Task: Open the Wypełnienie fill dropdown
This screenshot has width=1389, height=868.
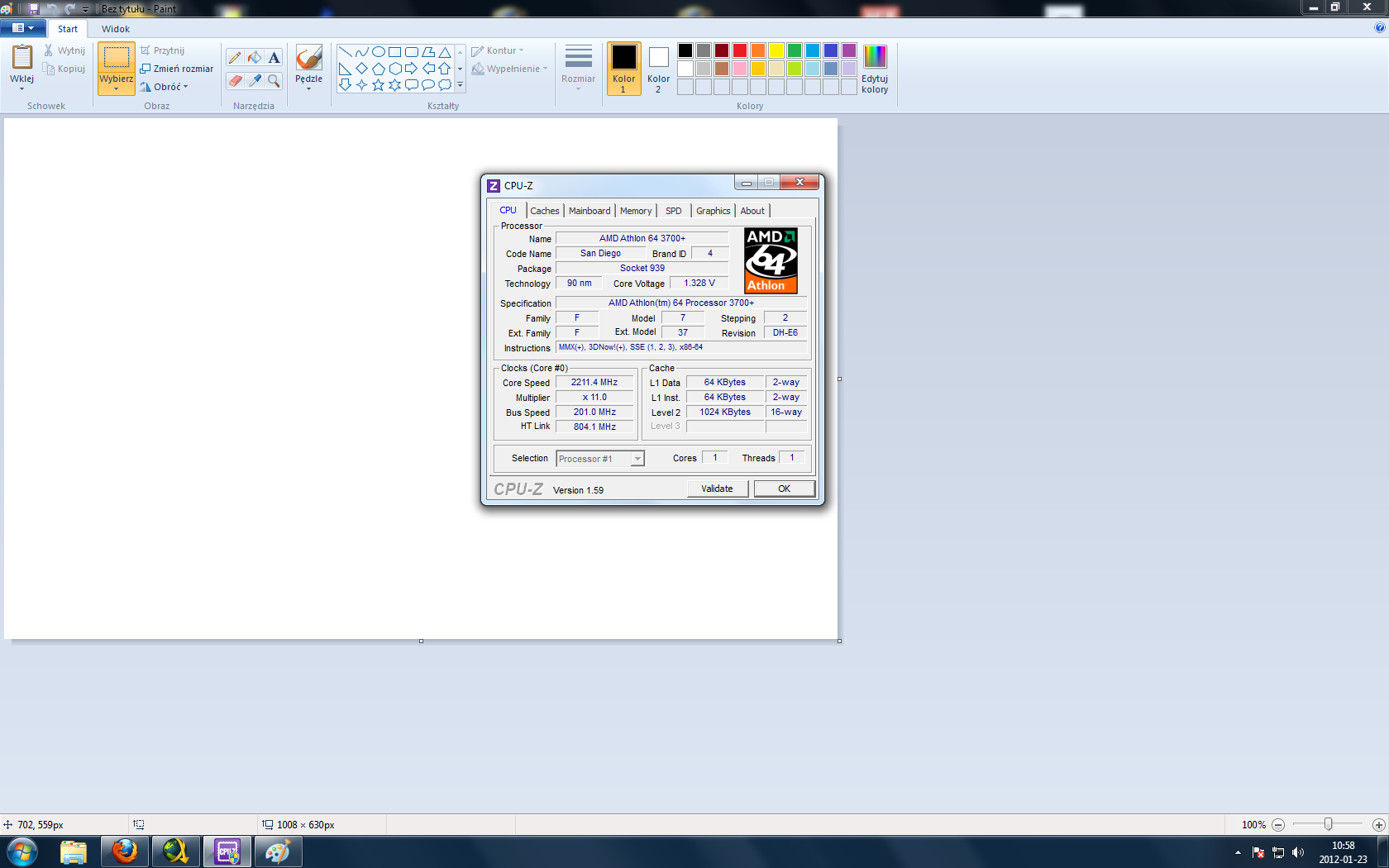Action: pyautogui.click(x=510, y=69)
